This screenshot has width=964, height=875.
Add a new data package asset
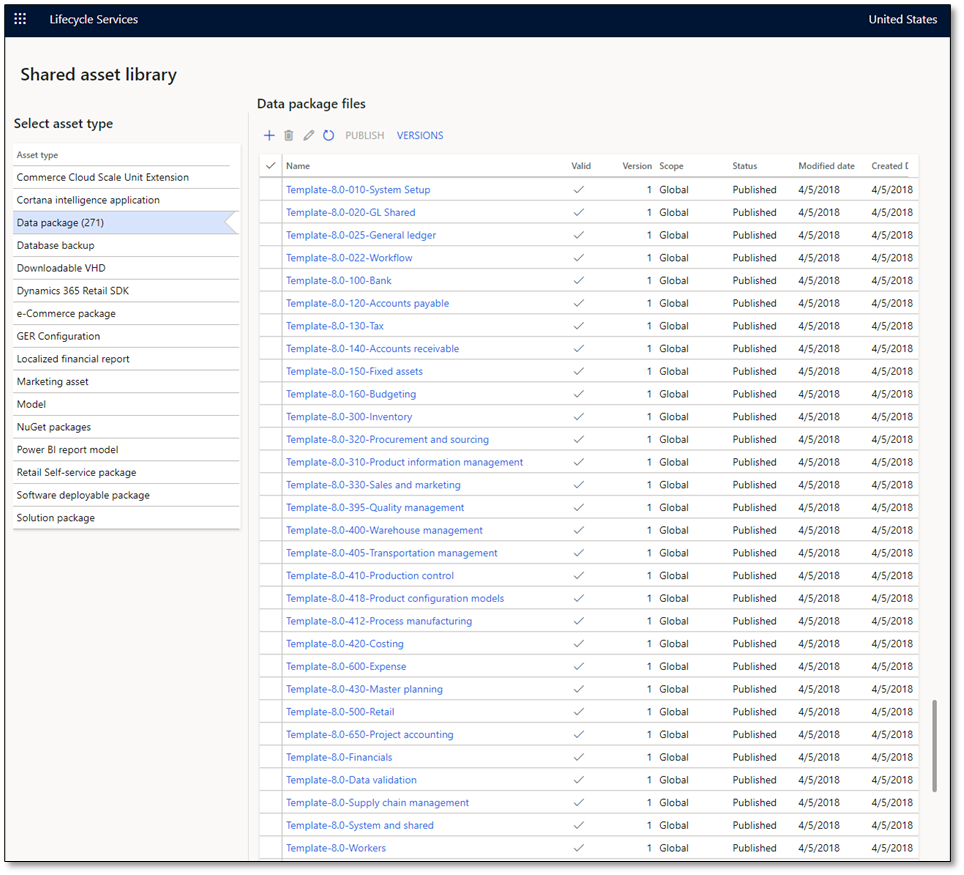[x=268, y=135]
